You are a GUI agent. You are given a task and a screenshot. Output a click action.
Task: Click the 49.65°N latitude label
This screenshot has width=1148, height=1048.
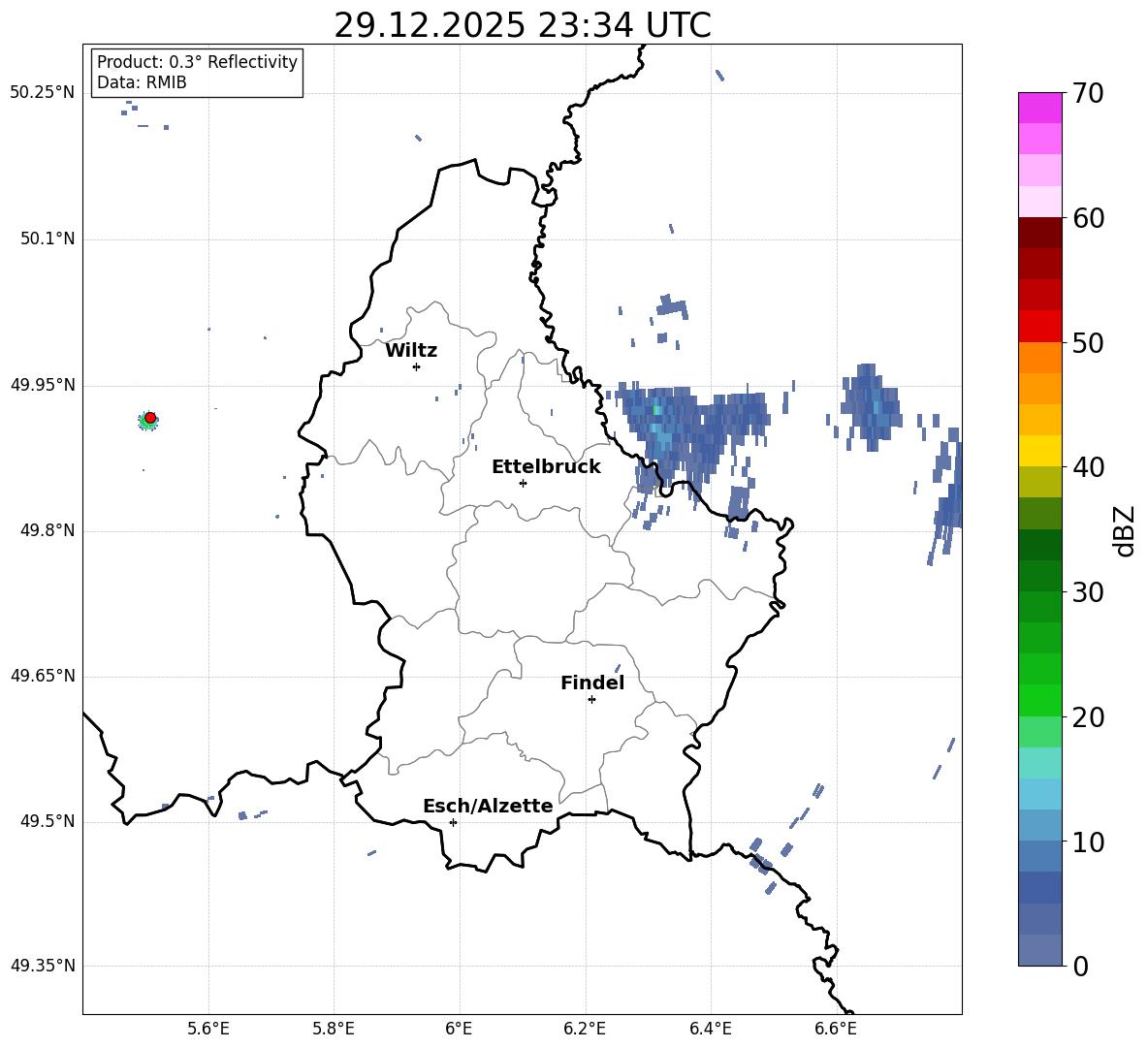[43, 676]
